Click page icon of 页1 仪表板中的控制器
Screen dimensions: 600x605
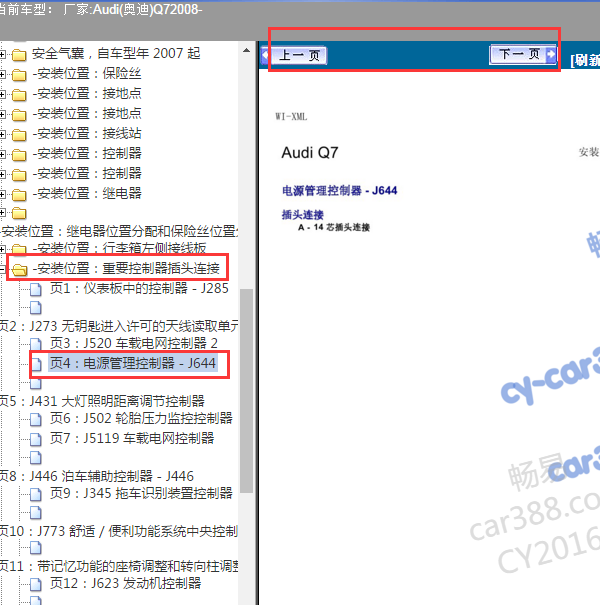36,289
